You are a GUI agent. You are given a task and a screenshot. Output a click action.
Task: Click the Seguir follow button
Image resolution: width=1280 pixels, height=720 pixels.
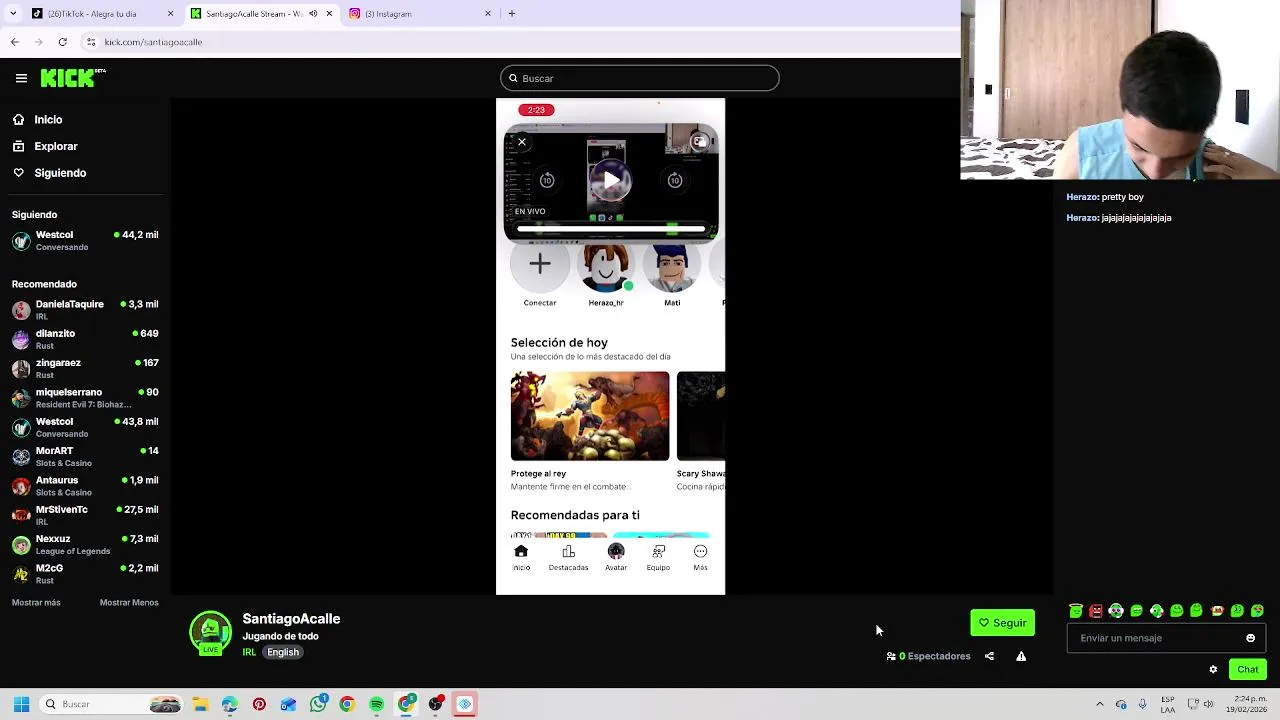1002,623
